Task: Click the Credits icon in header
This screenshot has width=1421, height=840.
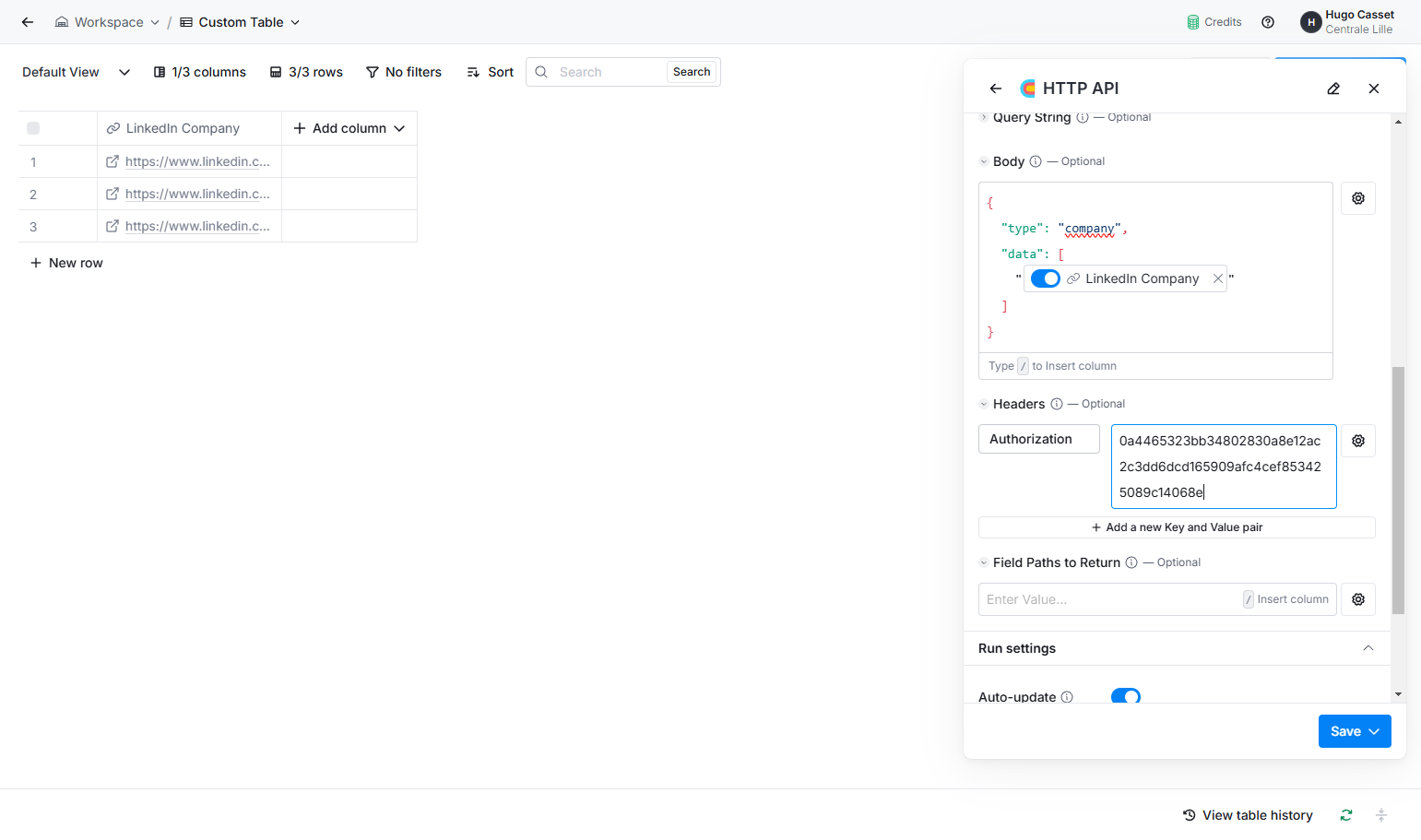Action: tap(1193, 22)
